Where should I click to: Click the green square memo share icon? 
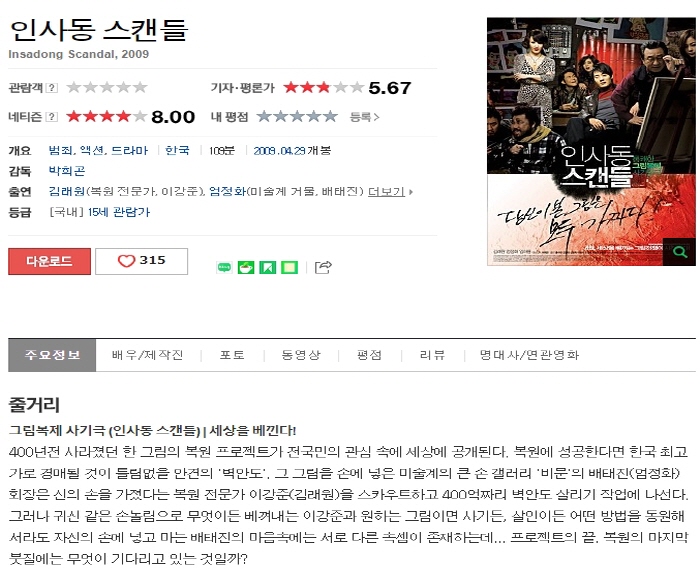coord(289,268)
